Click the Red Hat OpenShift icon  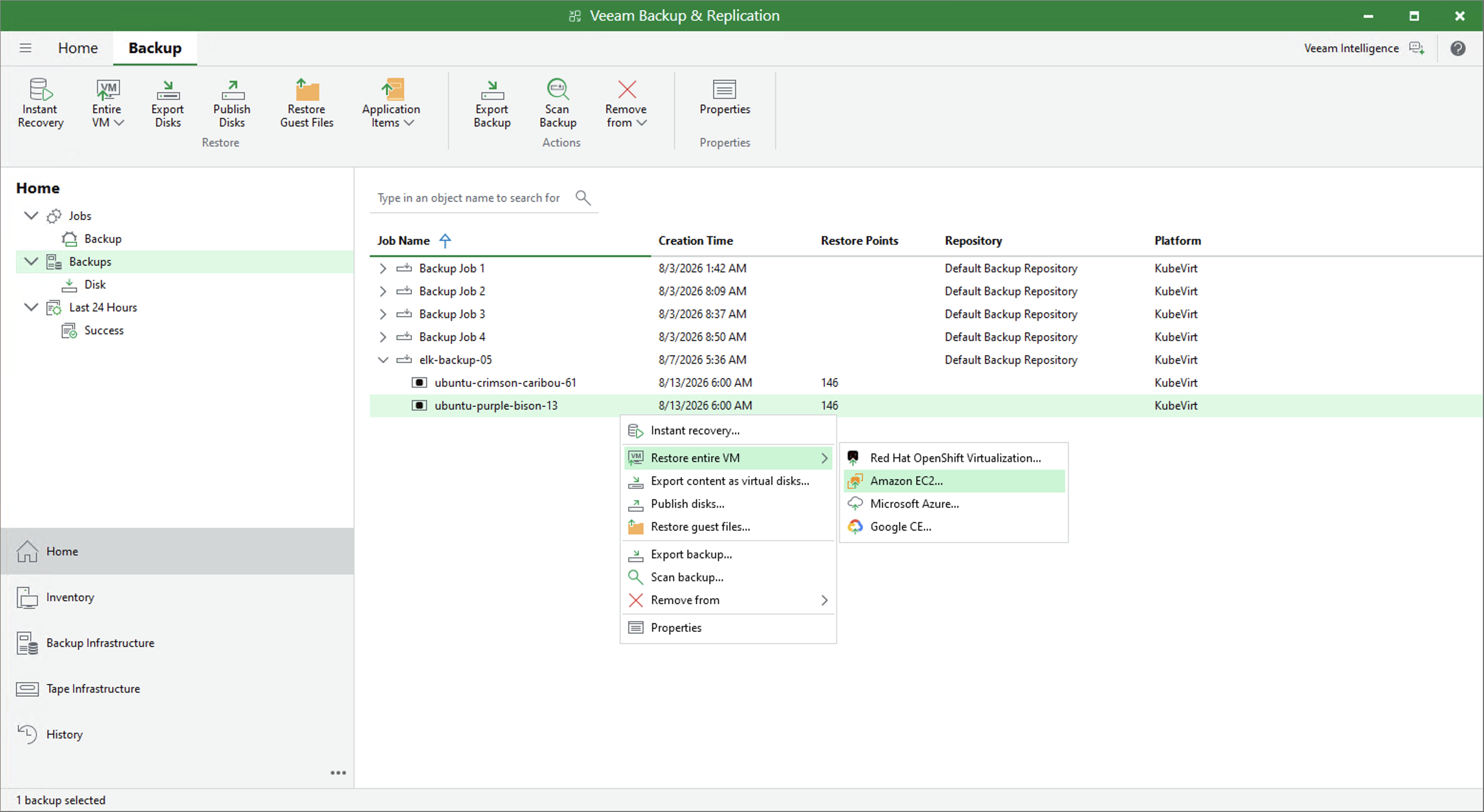point(853,458)
